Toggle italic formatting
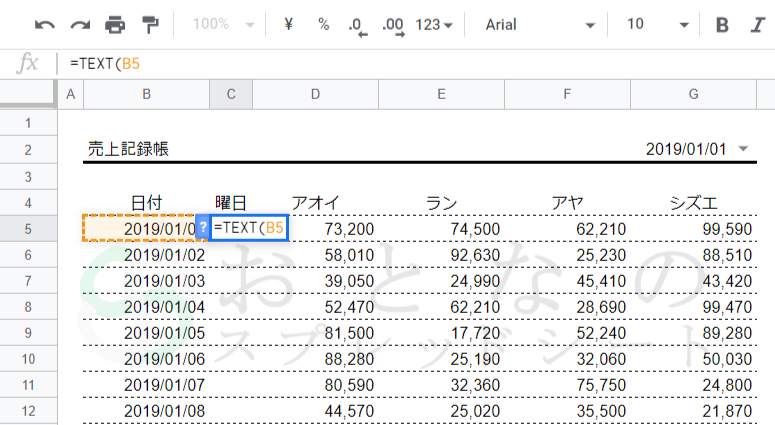775x425 pixels. click(758, 25)
